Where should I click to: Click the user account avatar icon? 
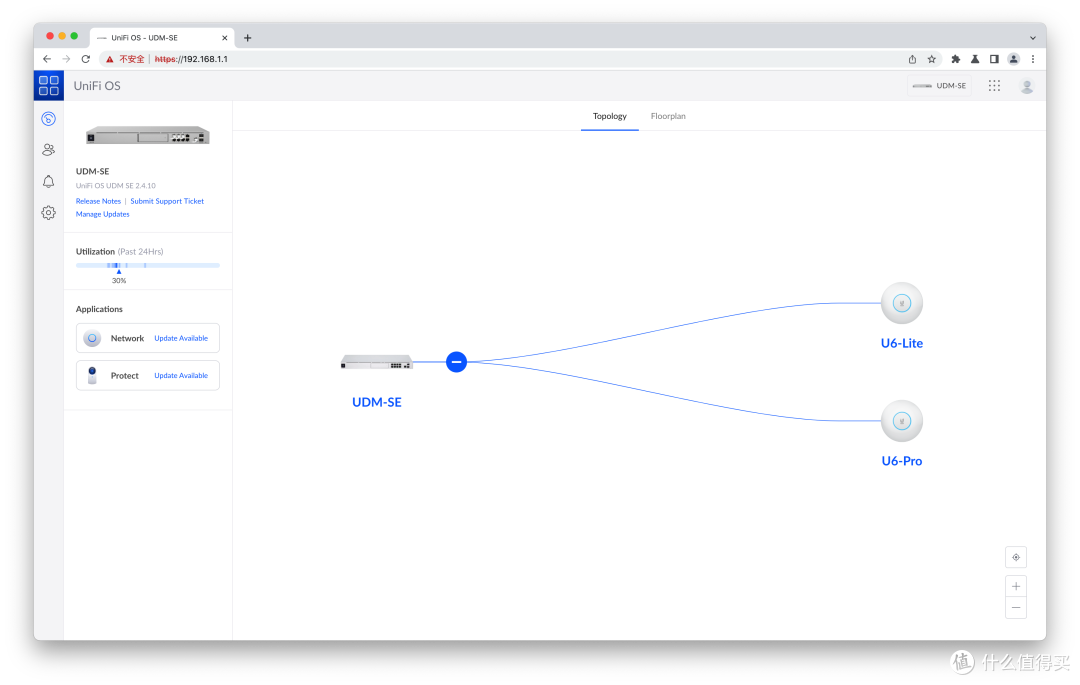(1026, 86)
